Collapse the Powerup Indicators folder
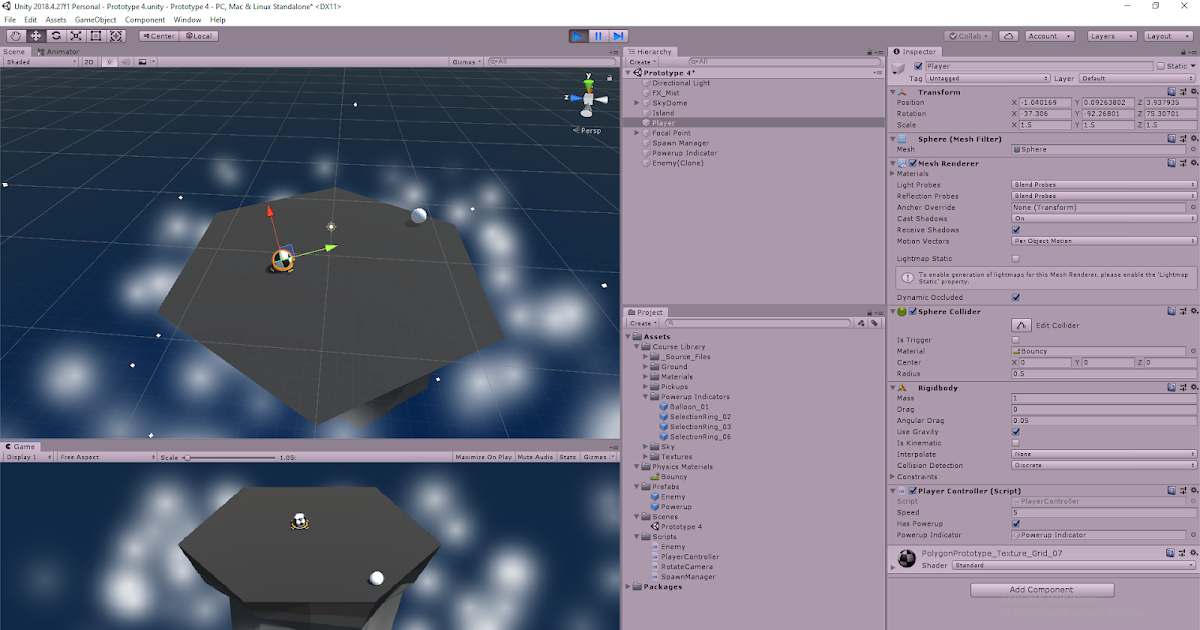Image resolution: width=1200 pixels, height=630 pixels. pyautogui.click(x=647, y=396)
